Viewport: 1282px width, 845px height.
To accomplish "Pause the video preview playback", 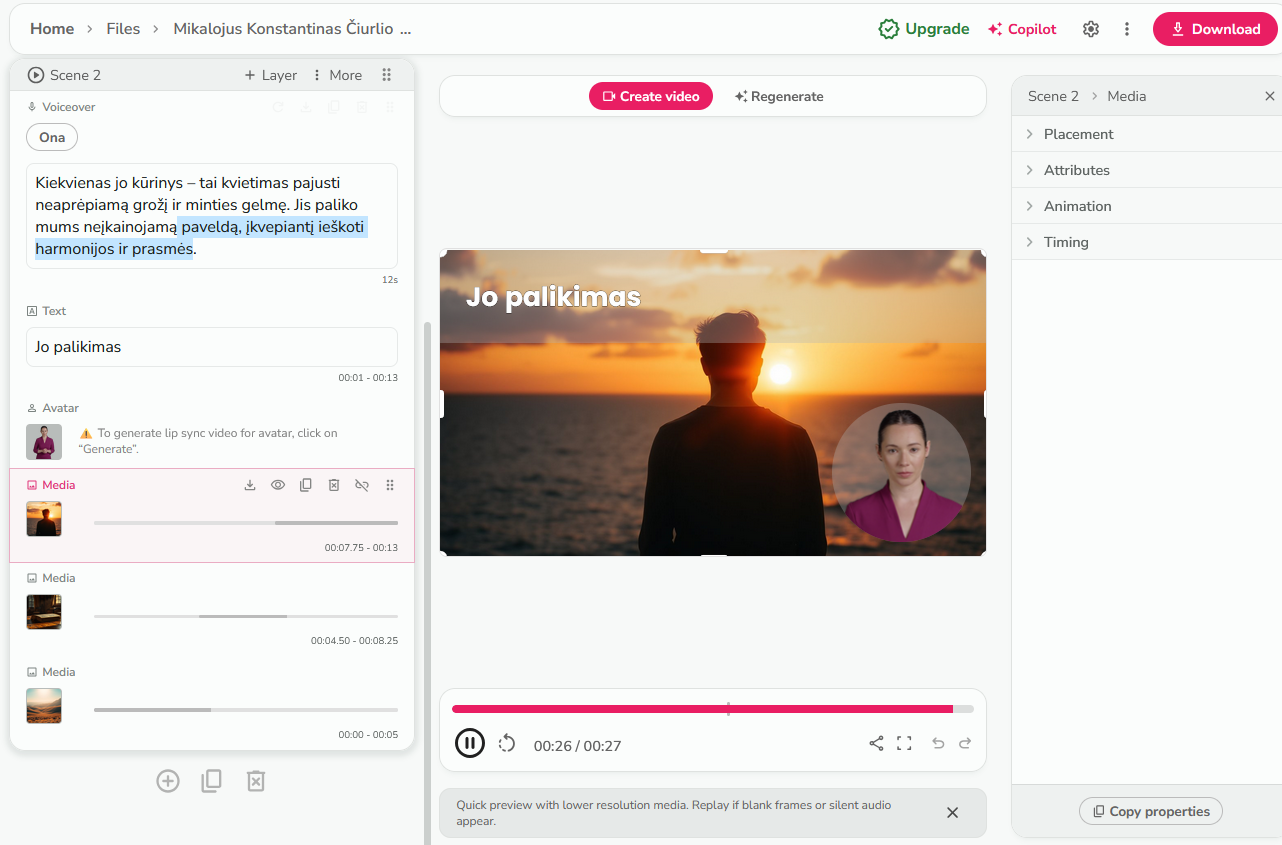I will (470, 743).
